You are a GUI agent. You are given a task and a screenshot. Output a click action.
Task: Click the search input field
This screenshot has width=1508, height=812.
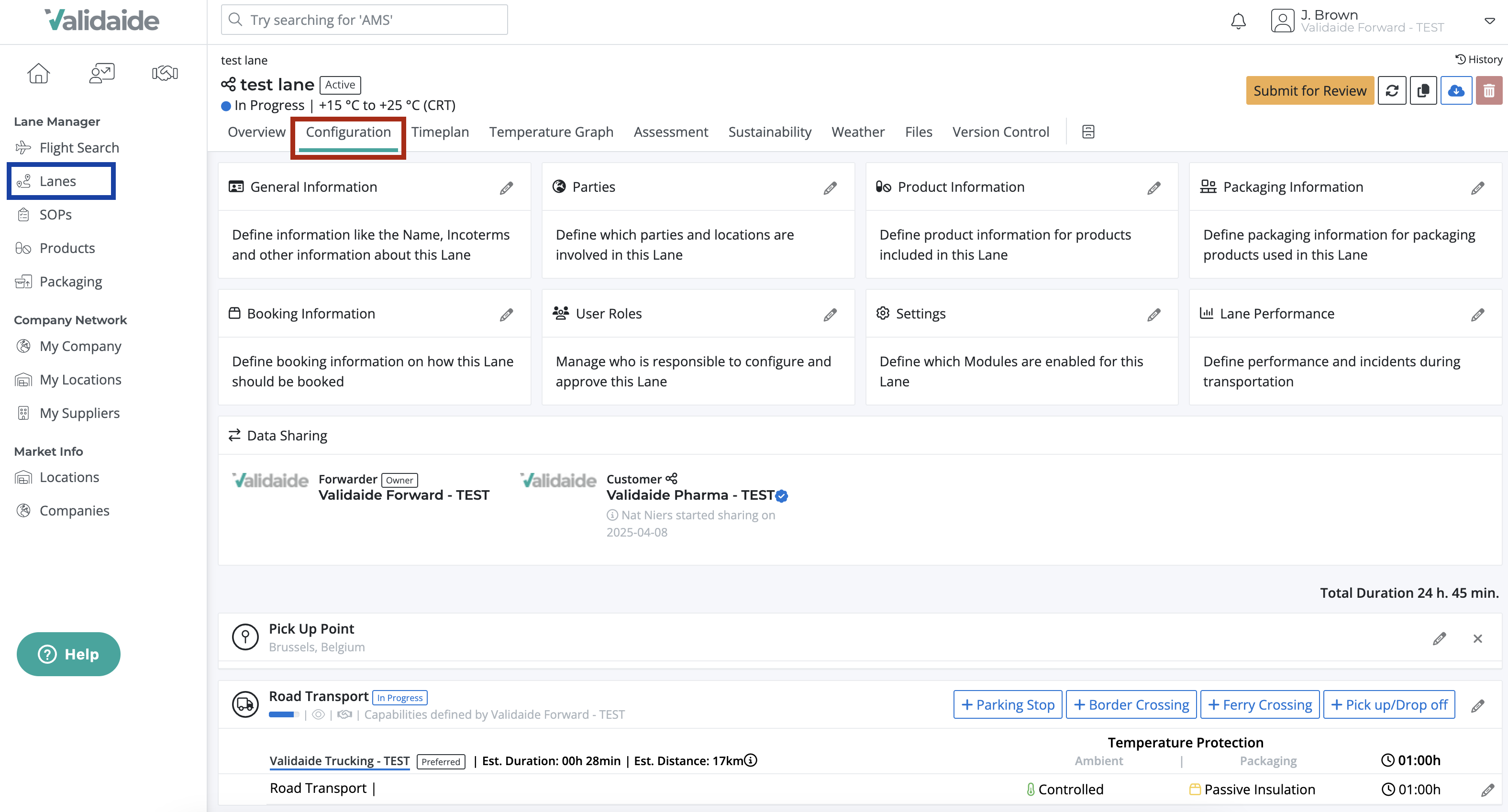[x=364, y=20]
